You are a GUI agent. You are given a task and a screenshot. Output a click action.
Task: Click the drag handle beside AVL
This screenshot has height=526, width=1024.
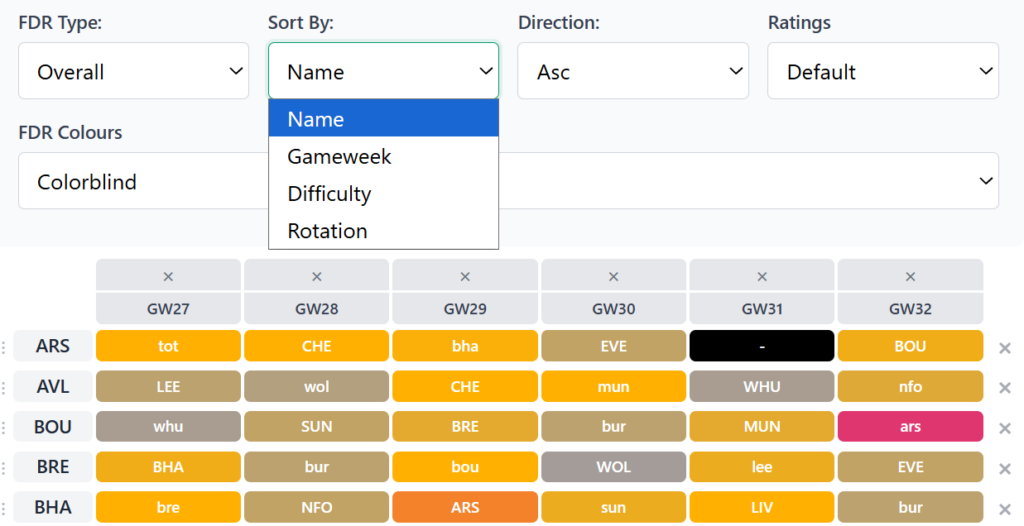click(x=5, y=387)
